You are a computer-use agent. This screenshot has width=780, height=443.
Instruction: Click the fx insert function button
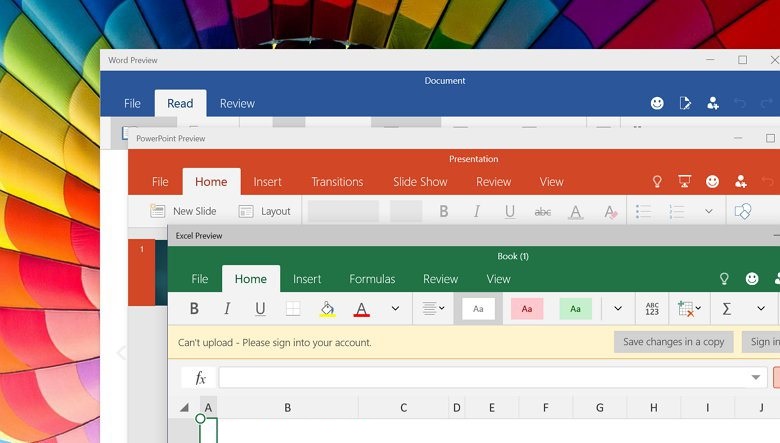(x=200, y=378)
